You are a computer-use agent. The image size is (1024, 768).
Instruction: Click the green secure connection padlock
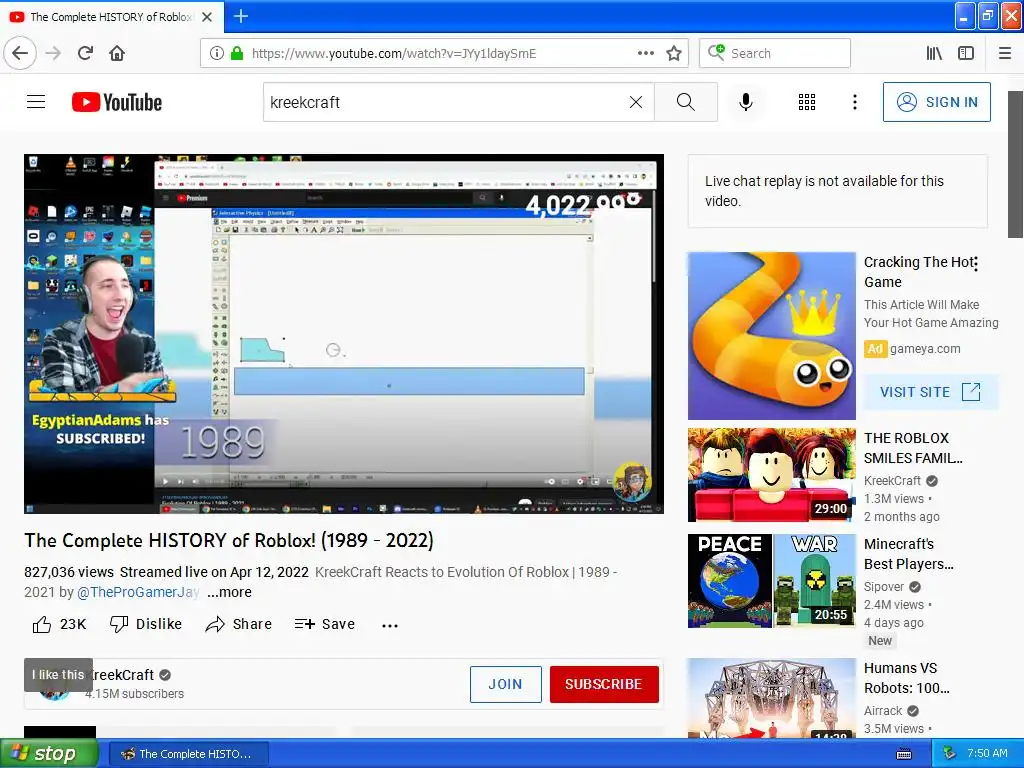coord(237,53)
